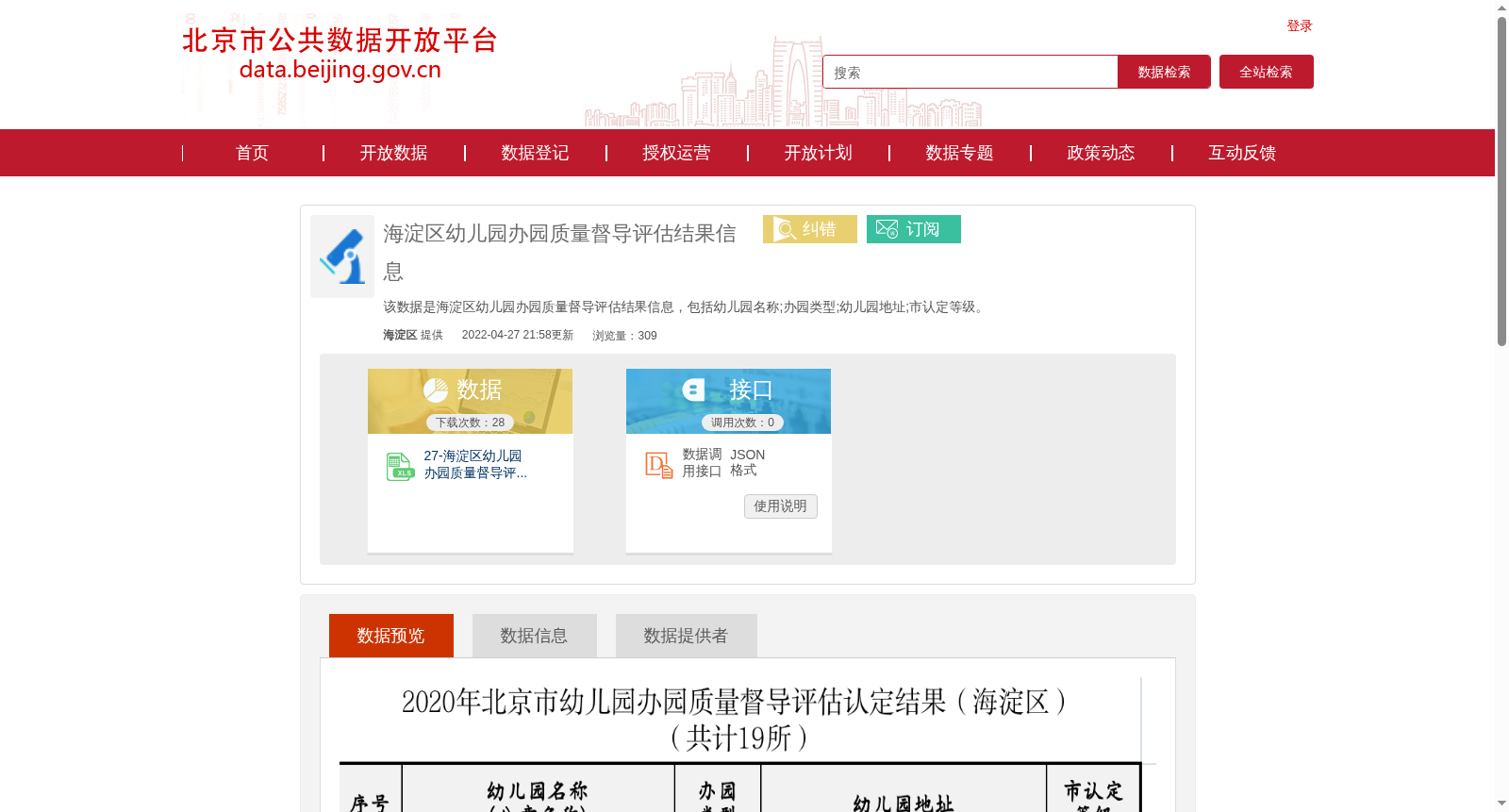
Task: Click the 浏览量：309 text
Action: point(624,335)
